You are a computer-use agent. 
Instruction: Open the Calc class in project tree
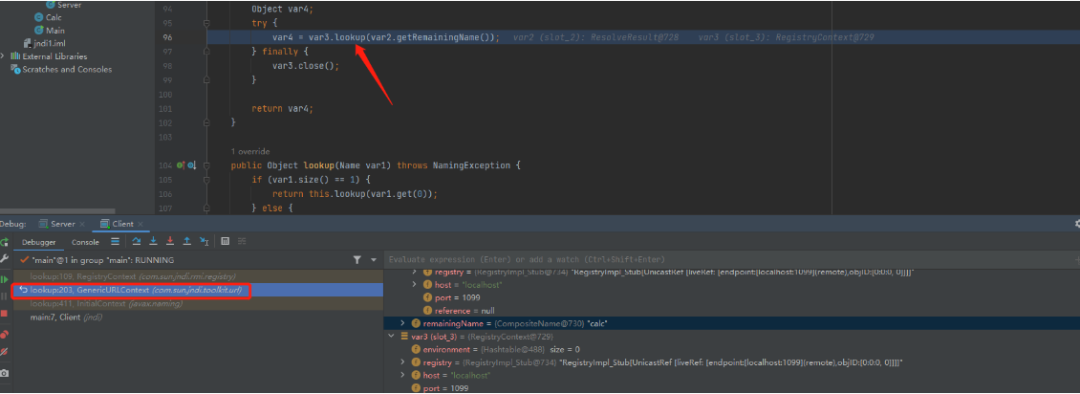(x=48, y=17)
